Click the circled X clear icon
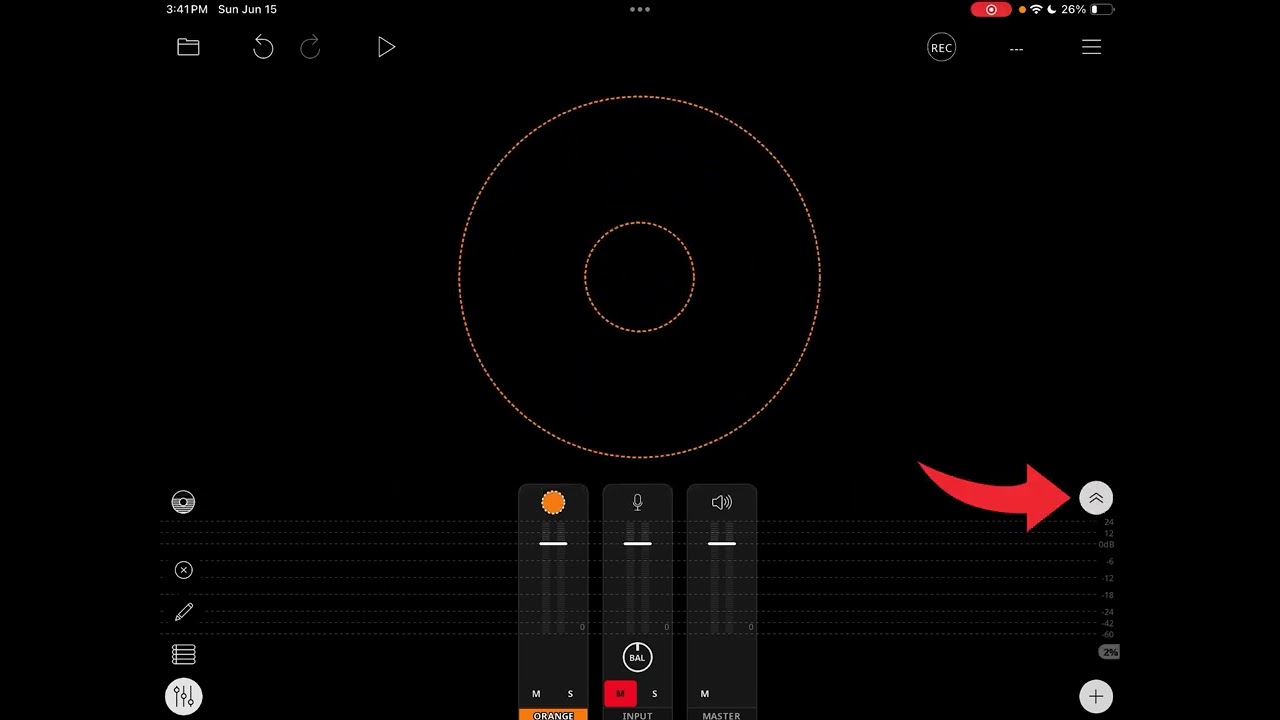The height and width of the screenshot is (720, 1280). click(x=183, y=570)
